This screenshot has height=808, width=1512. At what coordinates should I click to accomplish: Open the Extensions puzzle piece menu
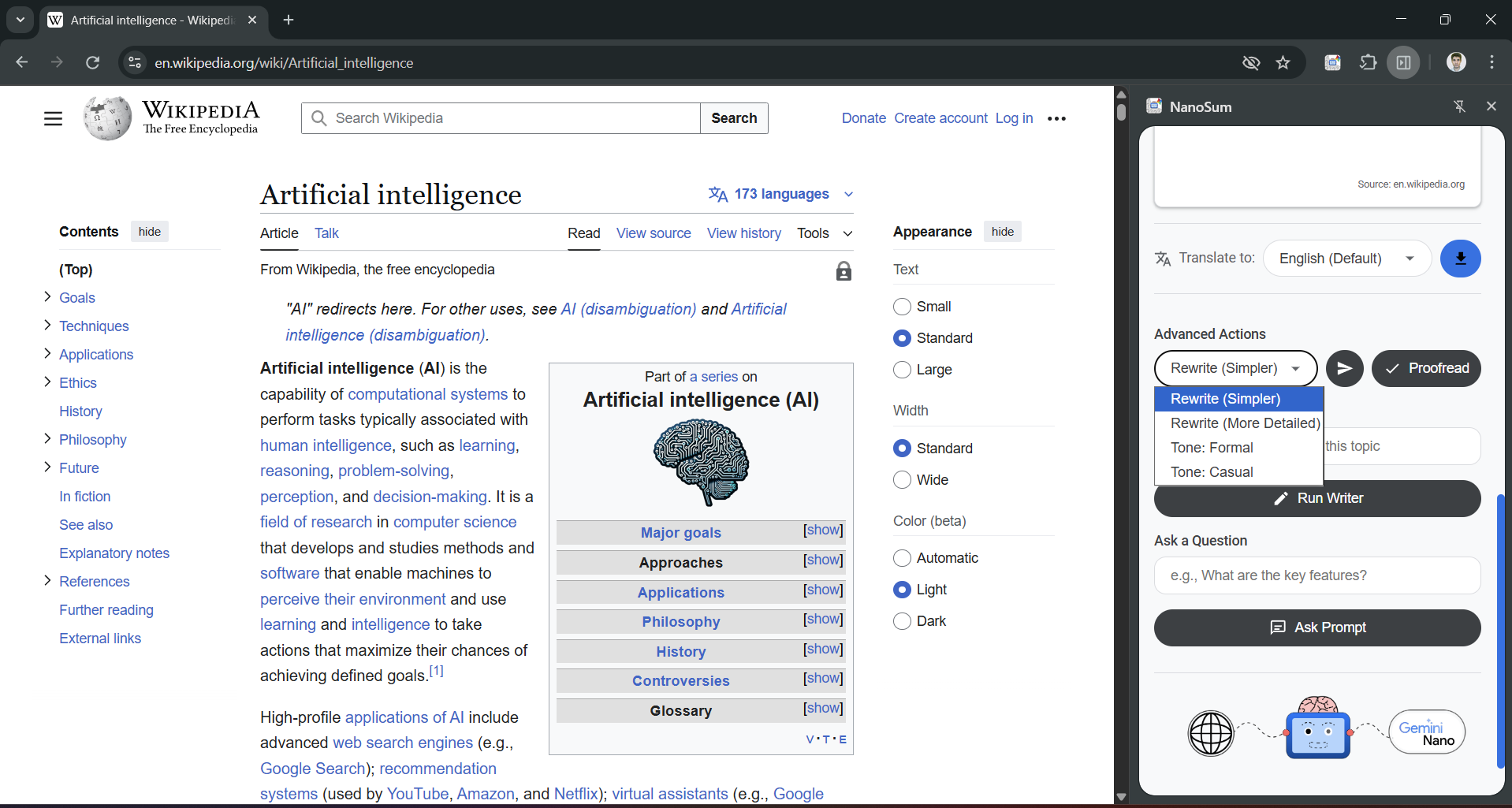1369,62
